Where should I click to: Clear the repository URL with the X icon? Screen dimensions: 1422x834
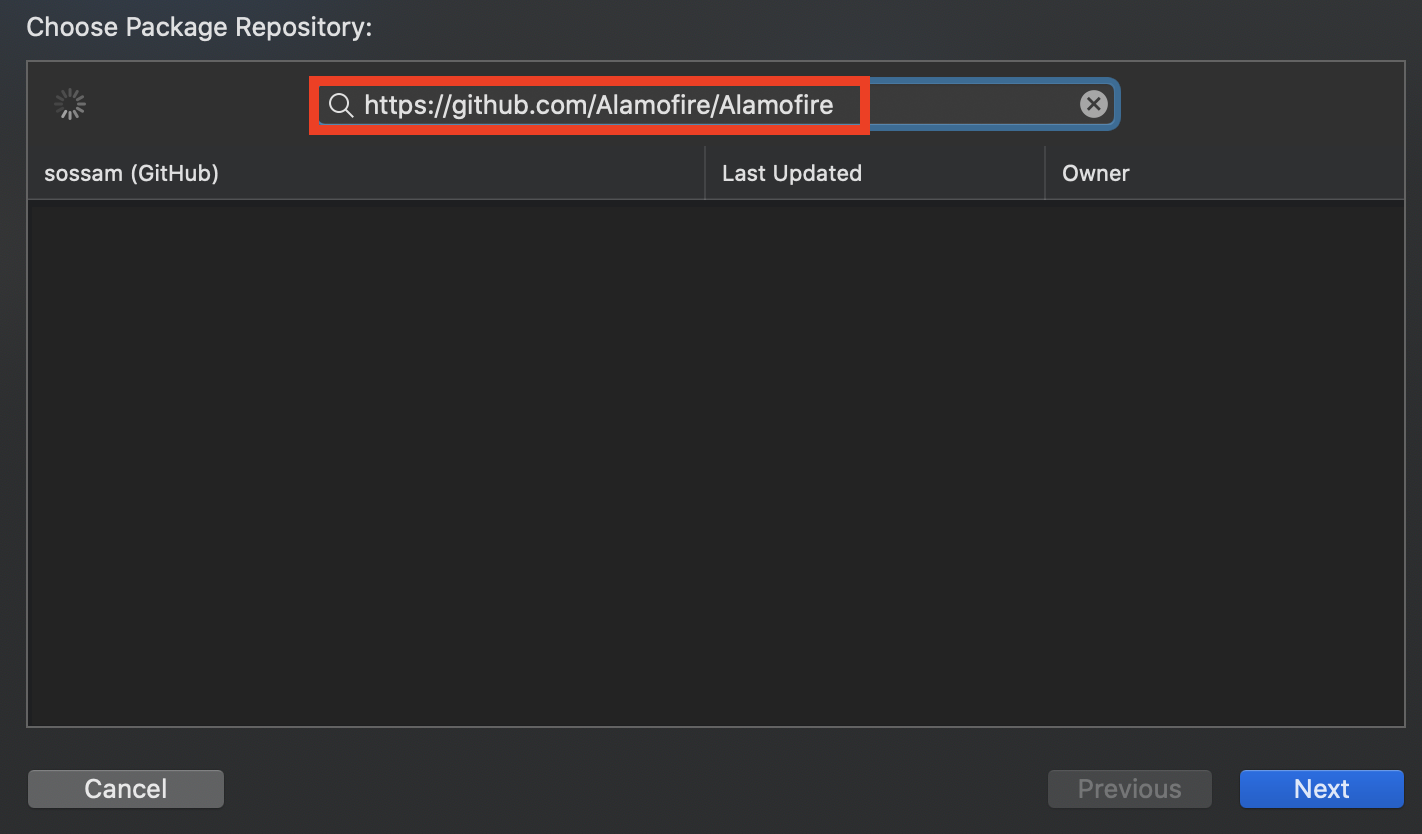(x=1094, y=104)
